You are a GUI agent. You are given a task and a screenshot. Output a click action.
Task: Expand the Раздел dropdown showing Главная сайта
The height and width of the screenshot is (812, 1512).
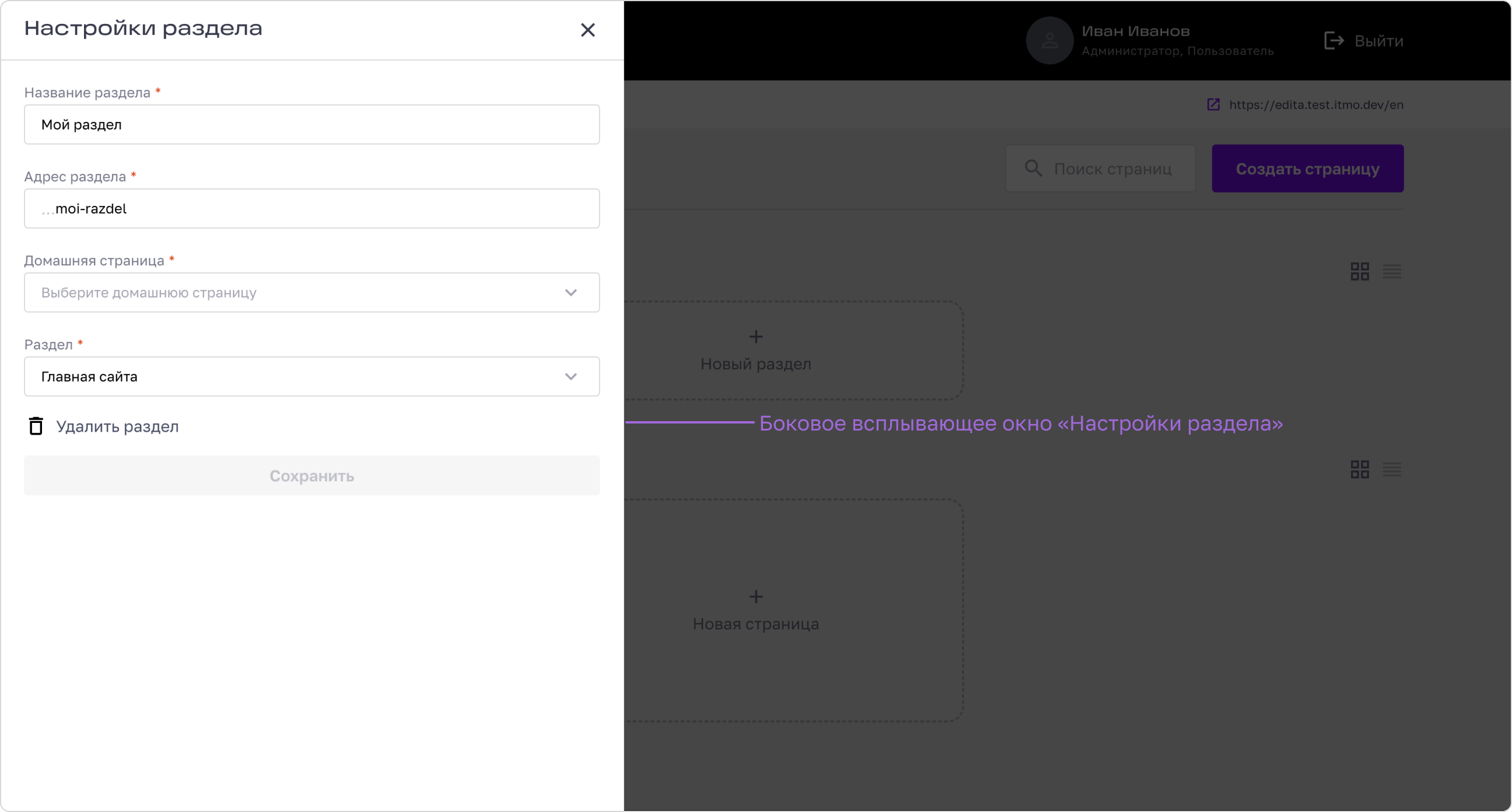[x=311, y=376]
